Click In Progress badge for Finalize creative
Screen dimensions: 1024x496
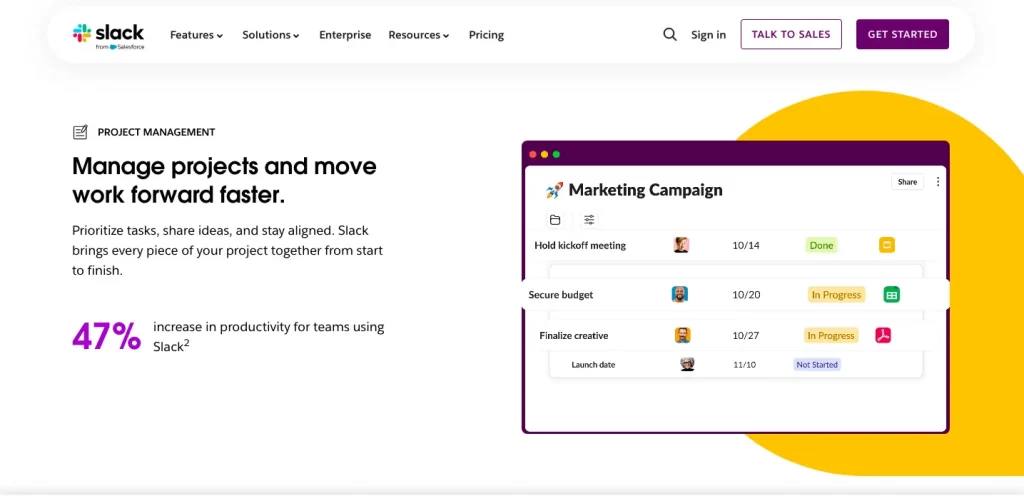[x=831, y=335]
